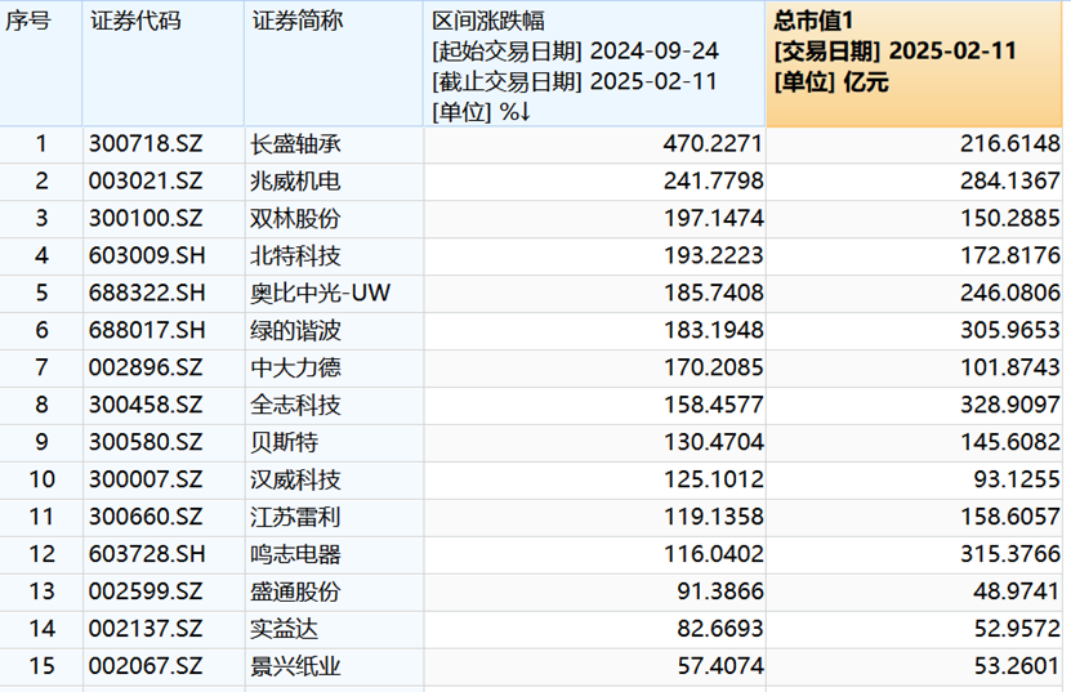The width and height of the screenshot is (1072, 693).
Task: Select the stock name 实益达
Action: [284, 628]
